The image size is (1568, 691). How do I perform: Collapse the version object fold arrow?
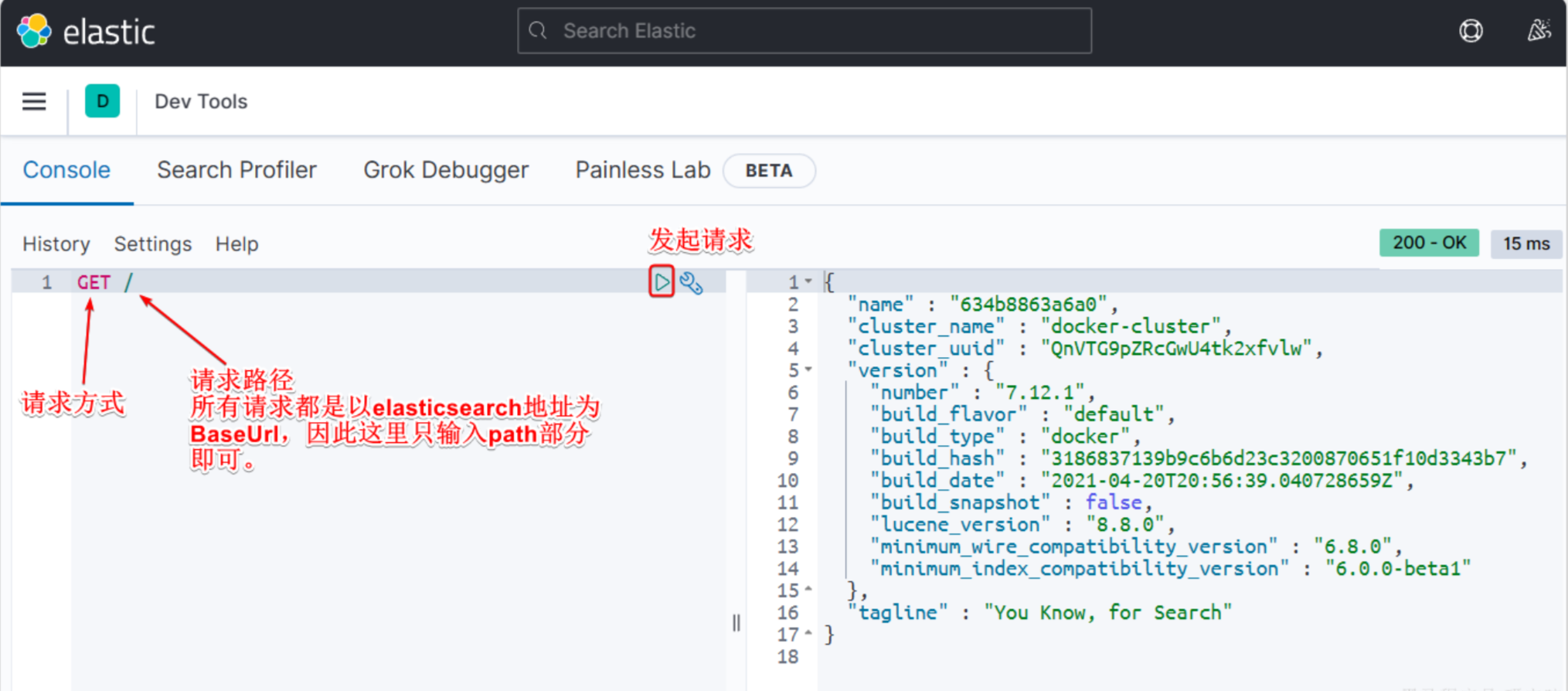click(808, 369)
